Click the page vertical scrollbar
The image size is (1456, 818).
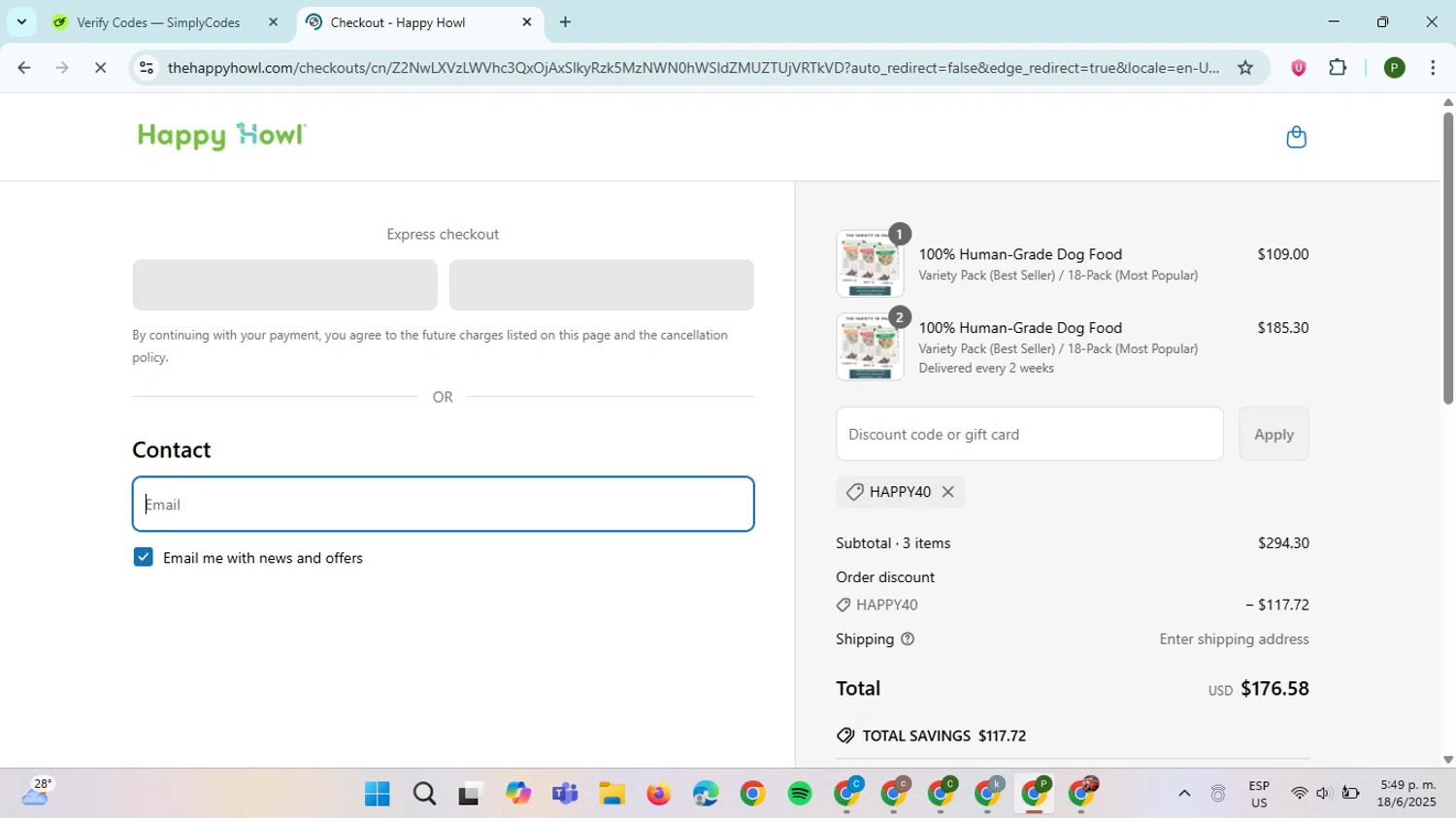(1448, 258)
